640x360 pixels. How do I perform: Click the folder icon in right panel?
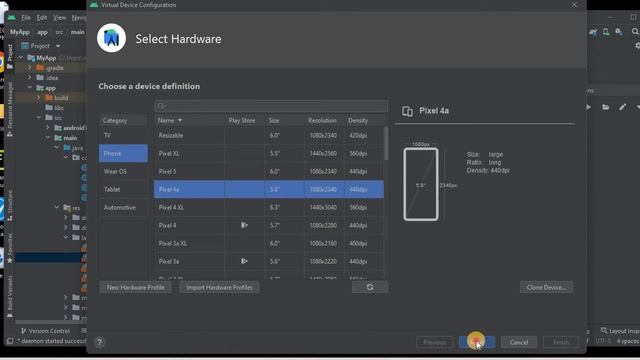point(606,107)
